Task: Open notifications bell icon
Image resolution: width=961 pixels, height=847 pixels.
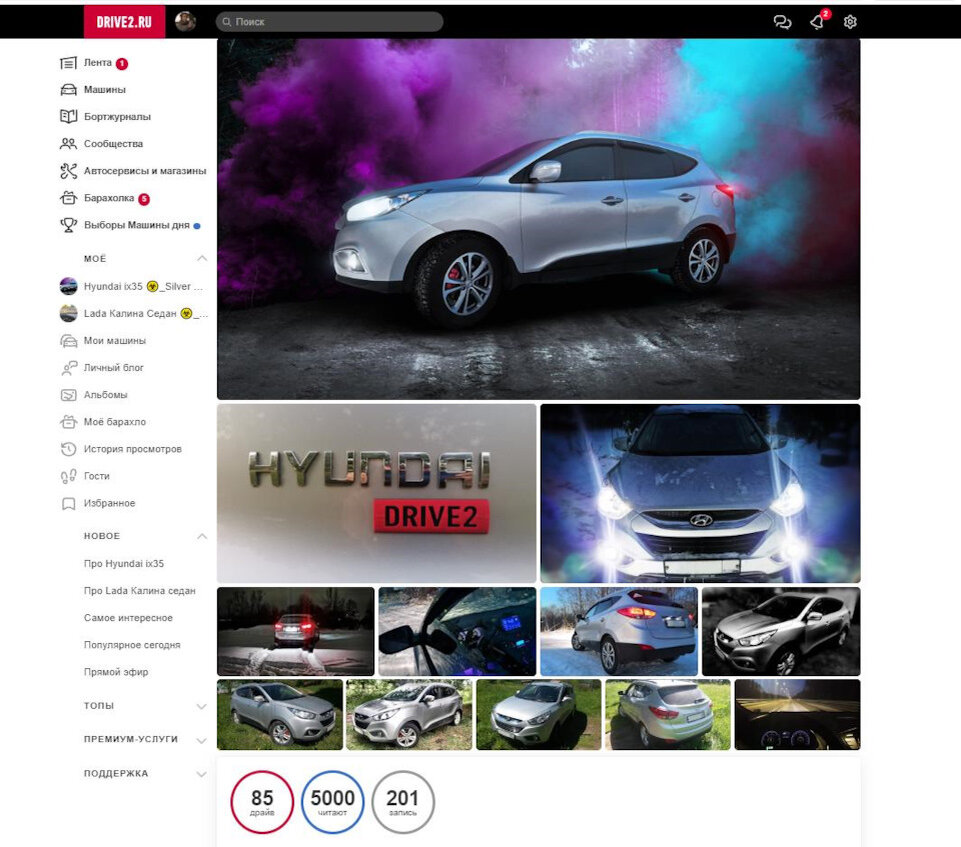Action: click(x=816, y=22)
